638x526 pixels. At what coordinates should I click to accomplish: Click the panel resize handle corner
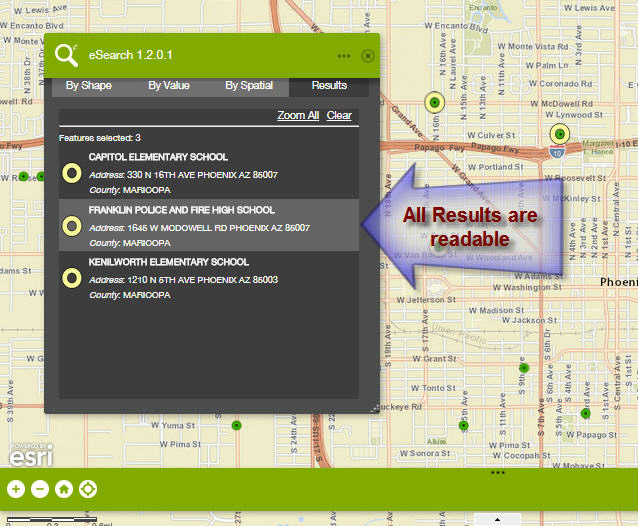click(x=375, y=408)
